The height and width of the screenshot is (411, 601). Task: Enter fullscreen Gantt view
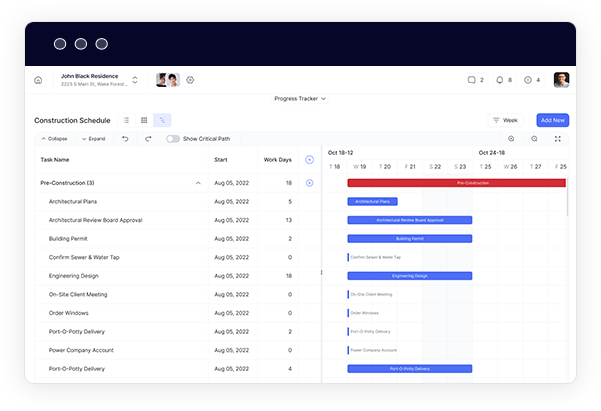(558, 139)
